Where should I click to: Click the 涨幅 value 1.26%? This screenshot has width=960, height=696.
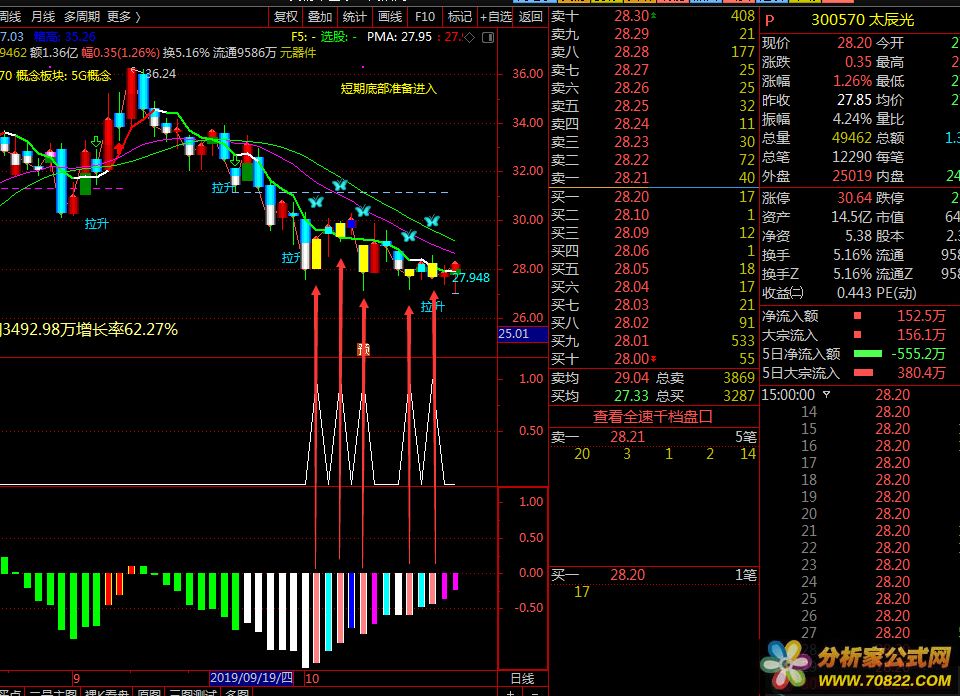click(x=852, y=81)
